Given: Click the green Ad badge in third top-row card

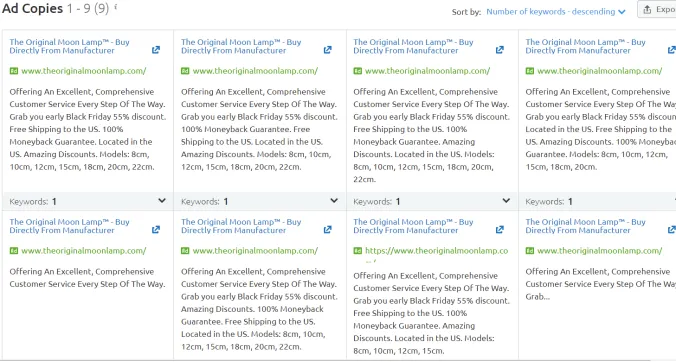Looking at the screenshot, I should (x=357, y=71).
